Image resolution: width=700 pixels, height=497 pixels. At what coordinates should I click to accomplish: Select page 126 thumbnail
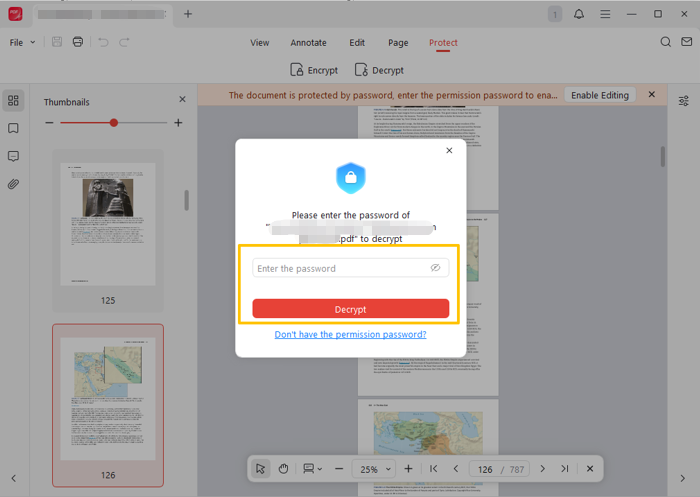click(108, 405)
